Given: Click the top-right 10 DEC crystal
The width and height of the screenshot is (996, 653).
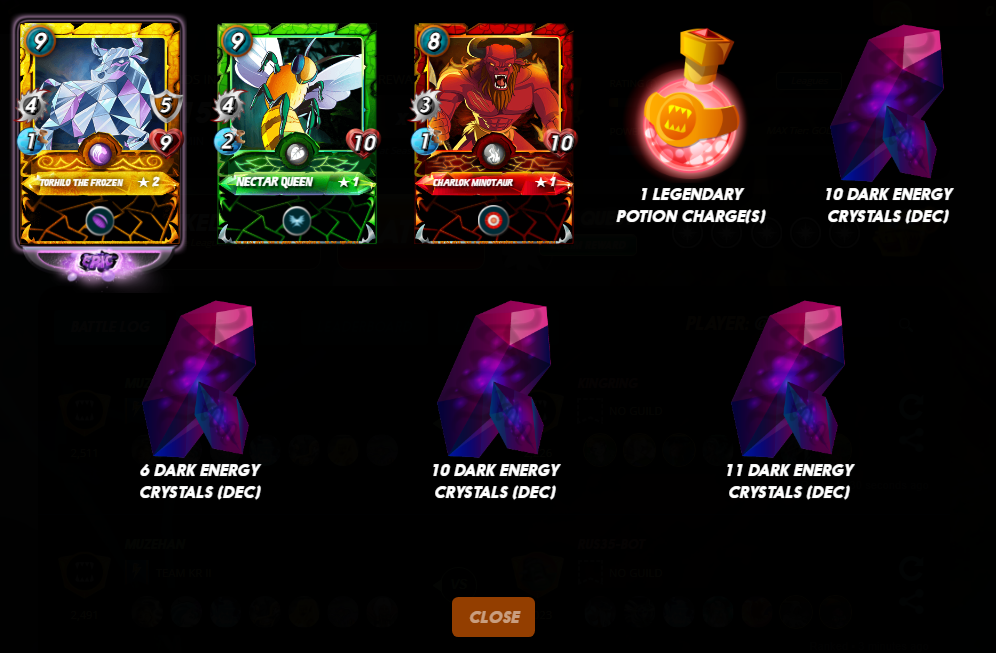Looking at the screenshot, I should pos(888,103).
